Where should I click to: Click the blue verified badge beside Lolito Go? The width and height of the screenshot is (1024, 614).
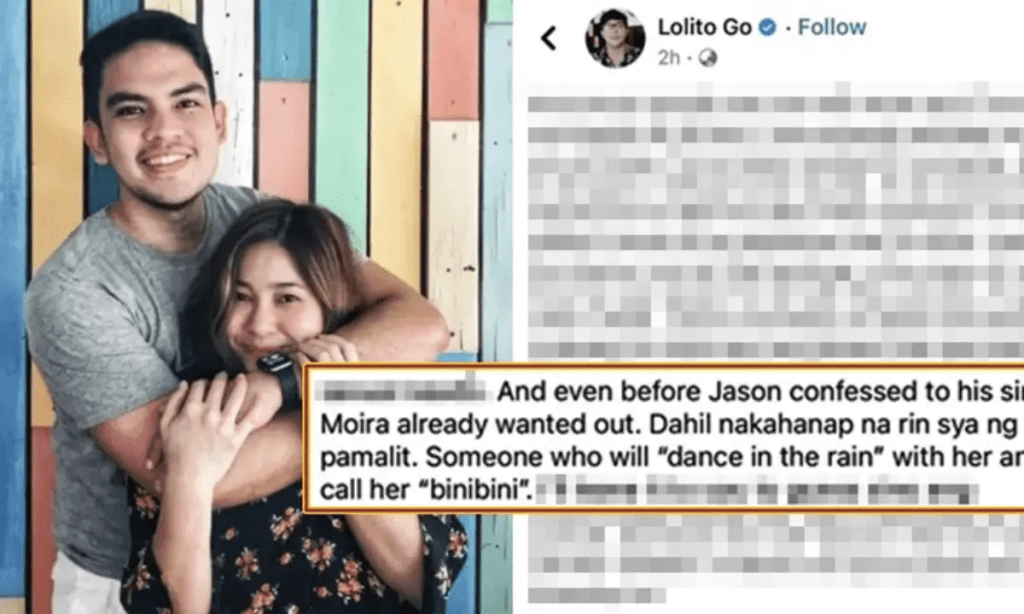point(768,27)
